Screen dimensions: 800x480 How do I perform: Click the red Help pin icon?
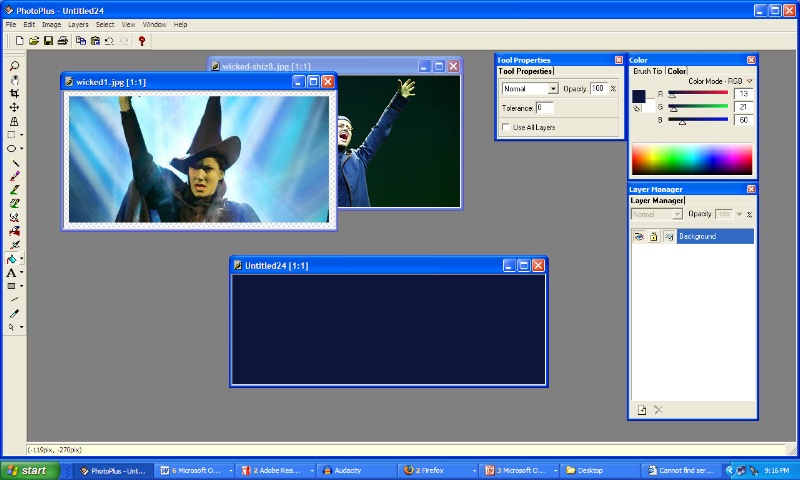142,41
